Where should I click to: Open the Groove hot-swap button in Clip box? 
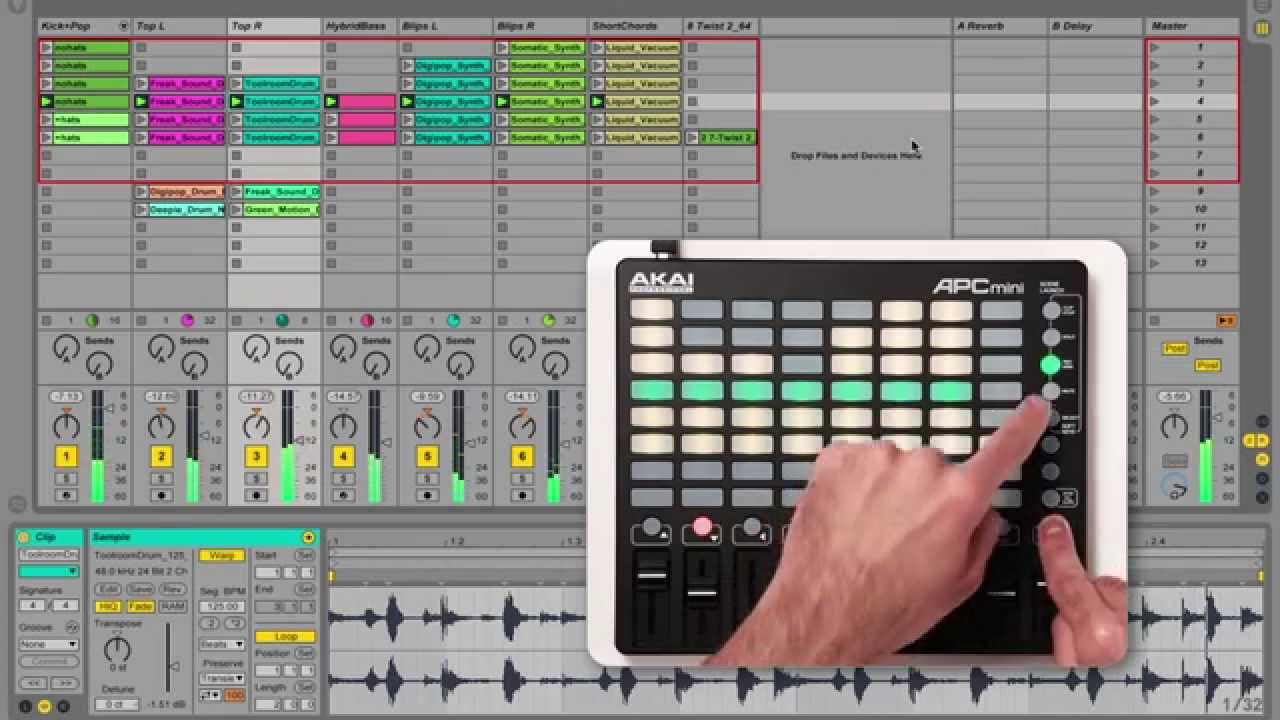71,627
